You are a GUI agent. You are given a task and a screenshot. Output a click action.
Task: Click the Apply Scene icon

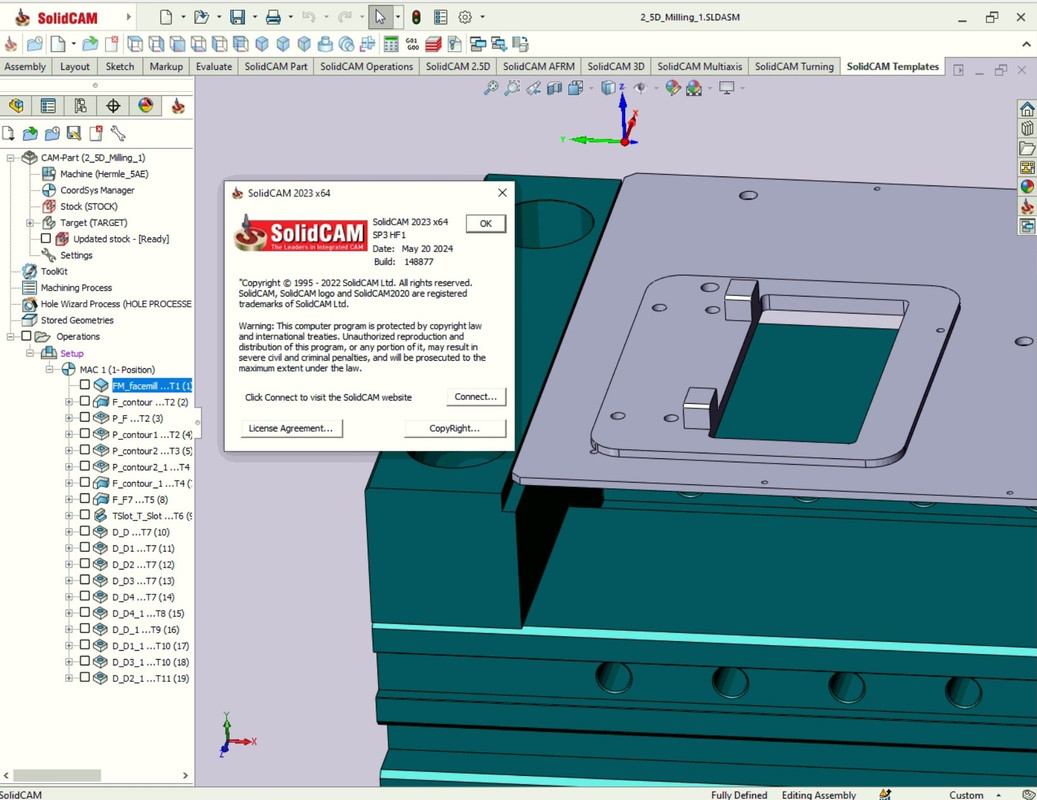[694, 88]
